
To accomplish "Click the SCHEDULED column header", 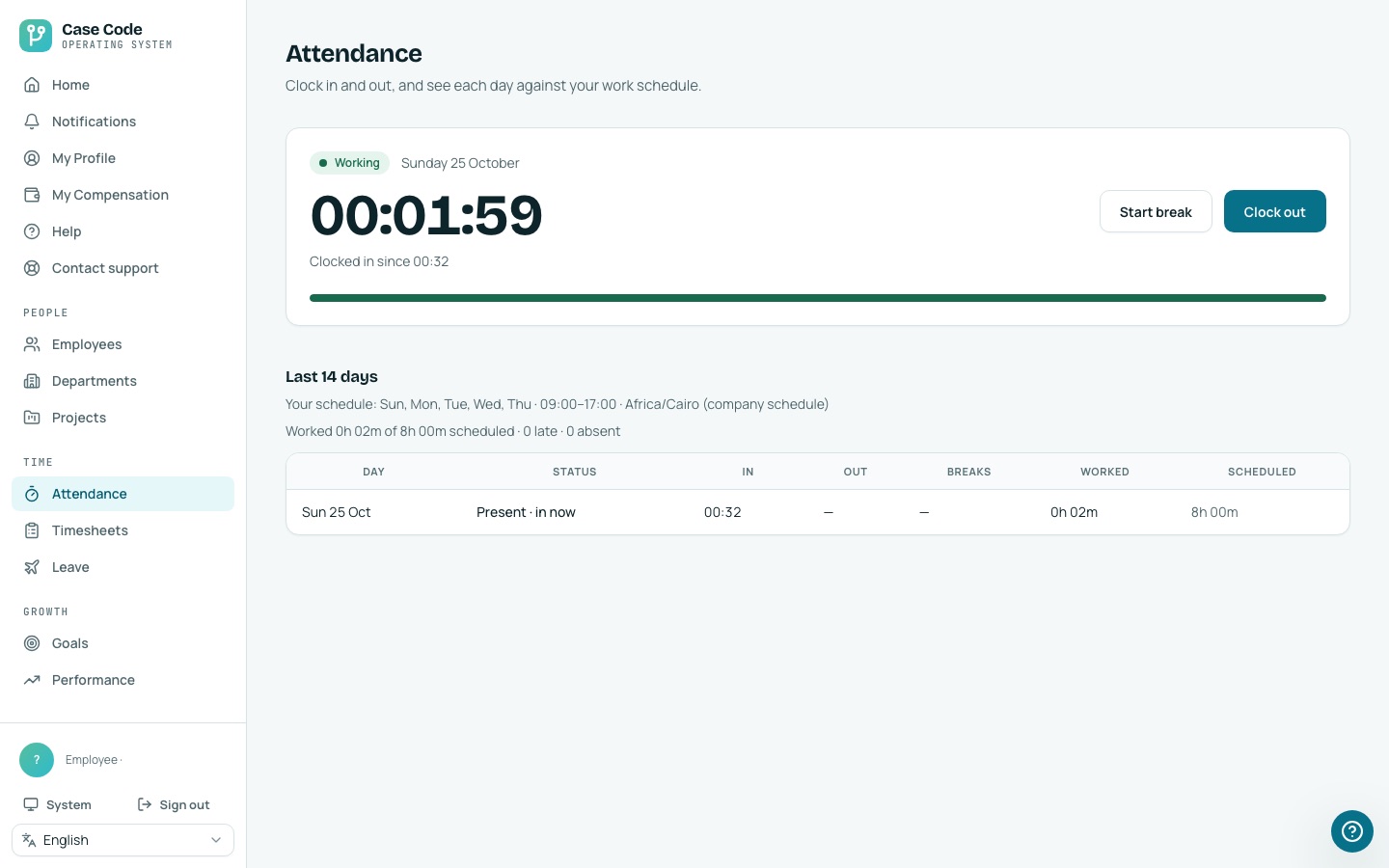I will click(1262, 472).
